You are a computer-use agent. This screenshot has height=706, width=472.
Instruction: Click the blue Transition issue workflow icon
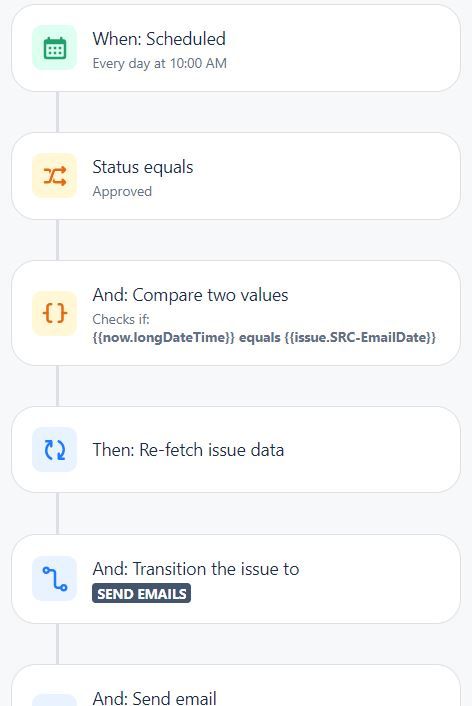[54, 579]
